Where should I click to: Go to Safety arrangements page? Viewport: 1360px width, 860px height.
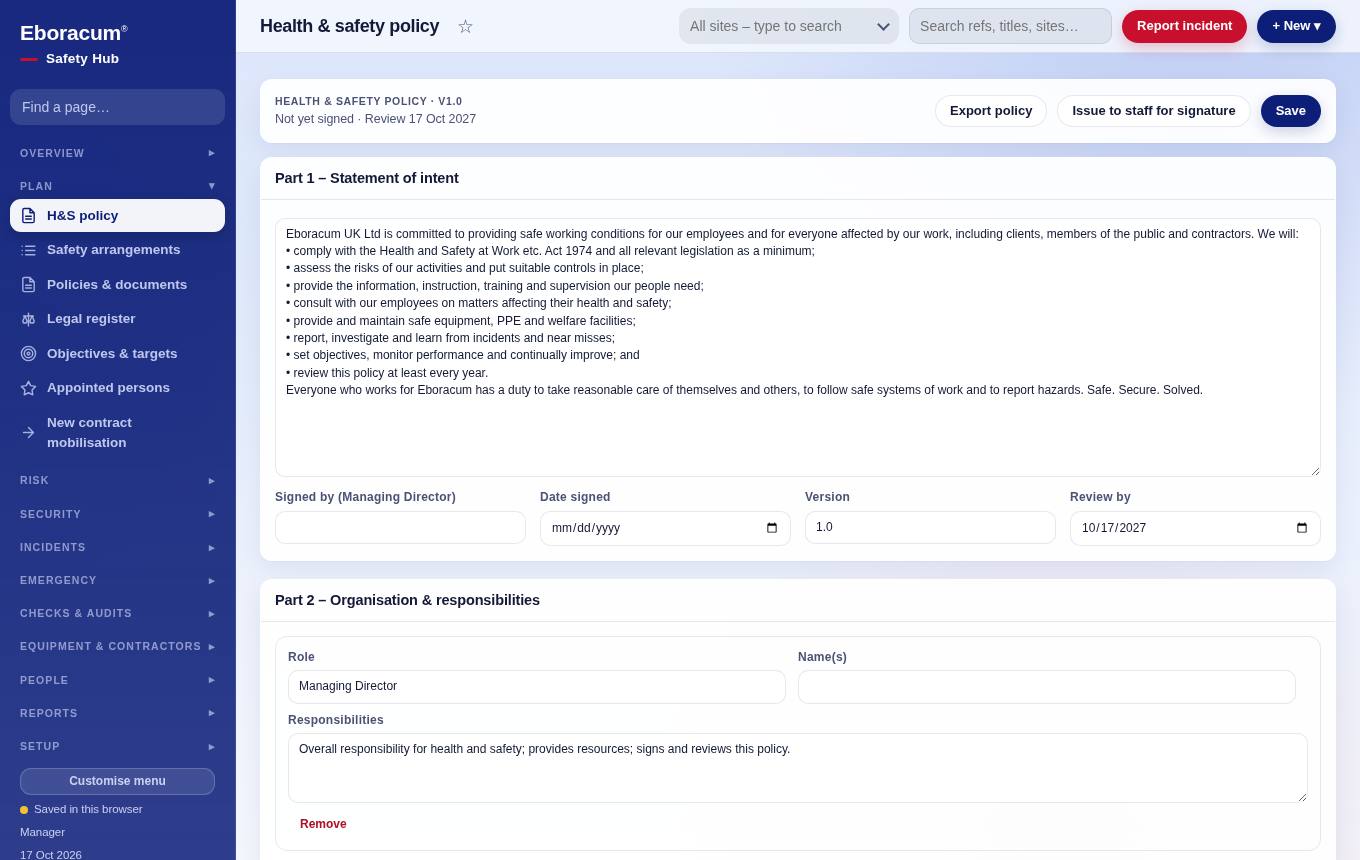117,250
